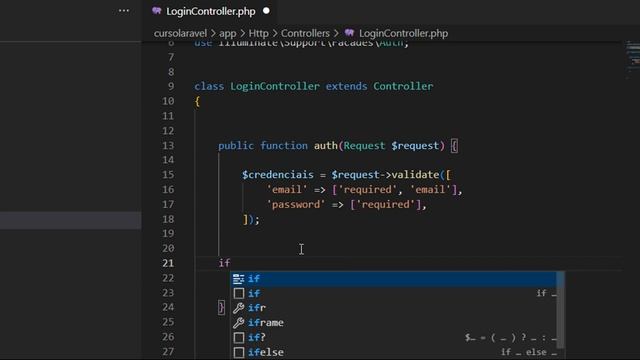Click the closing brace on line 24
Screen dimensions: 640x360
pyautogui.click(x=221, y=307)
